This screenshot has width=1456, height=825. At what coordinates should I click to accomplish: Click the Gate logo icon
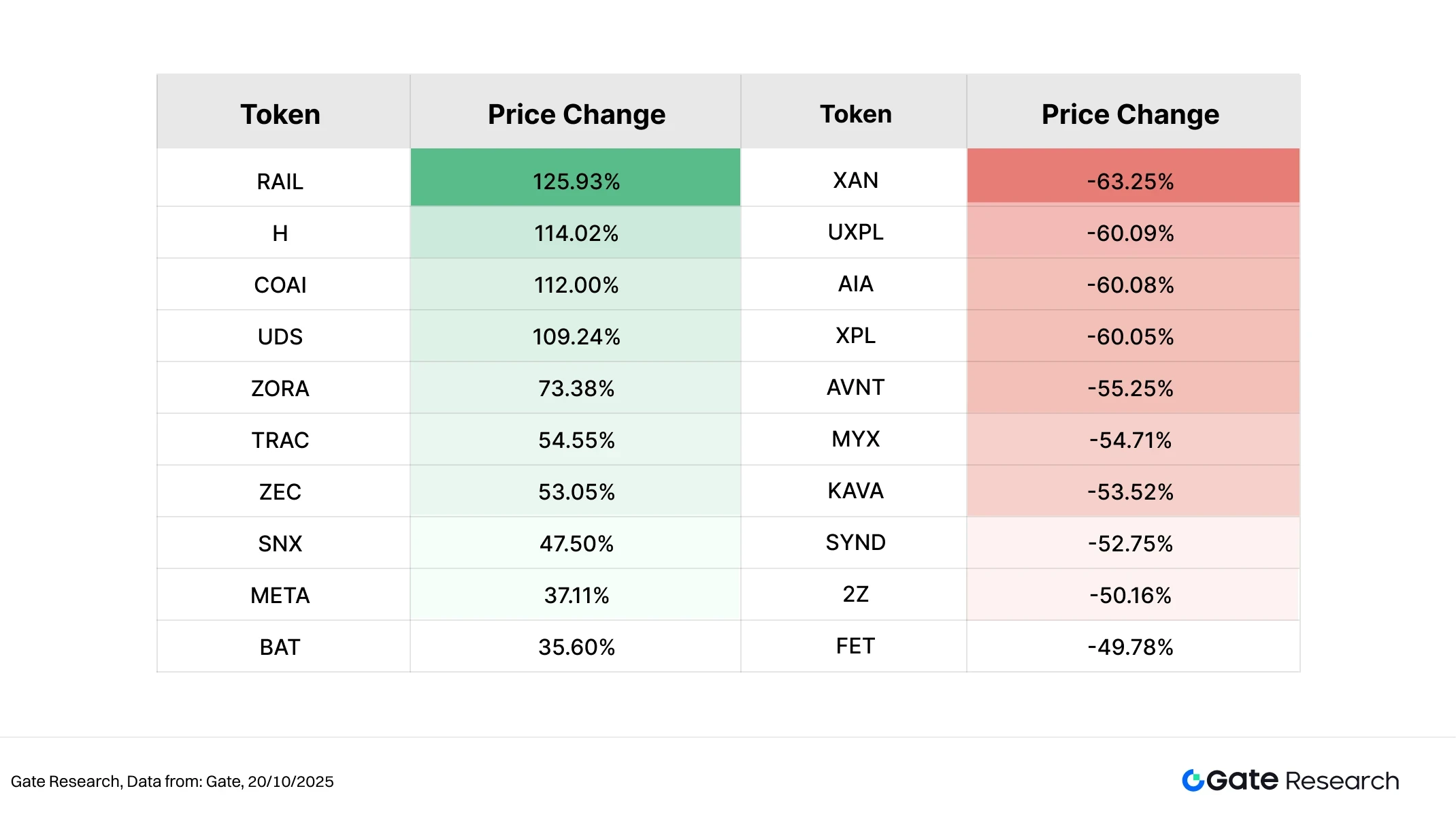(x=1193, y=780)
